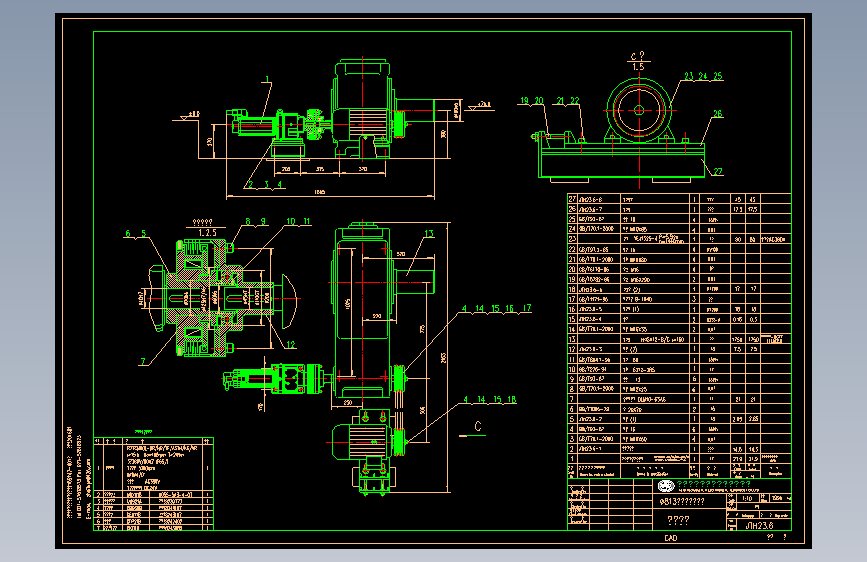Select part balloon 7 on the coupling detail

point(143,361)
